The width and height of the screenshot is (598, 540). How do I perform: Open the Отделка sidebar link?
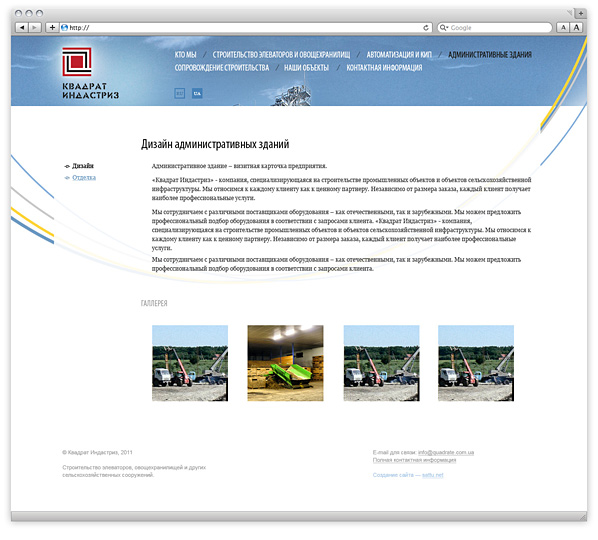point(84,177)
